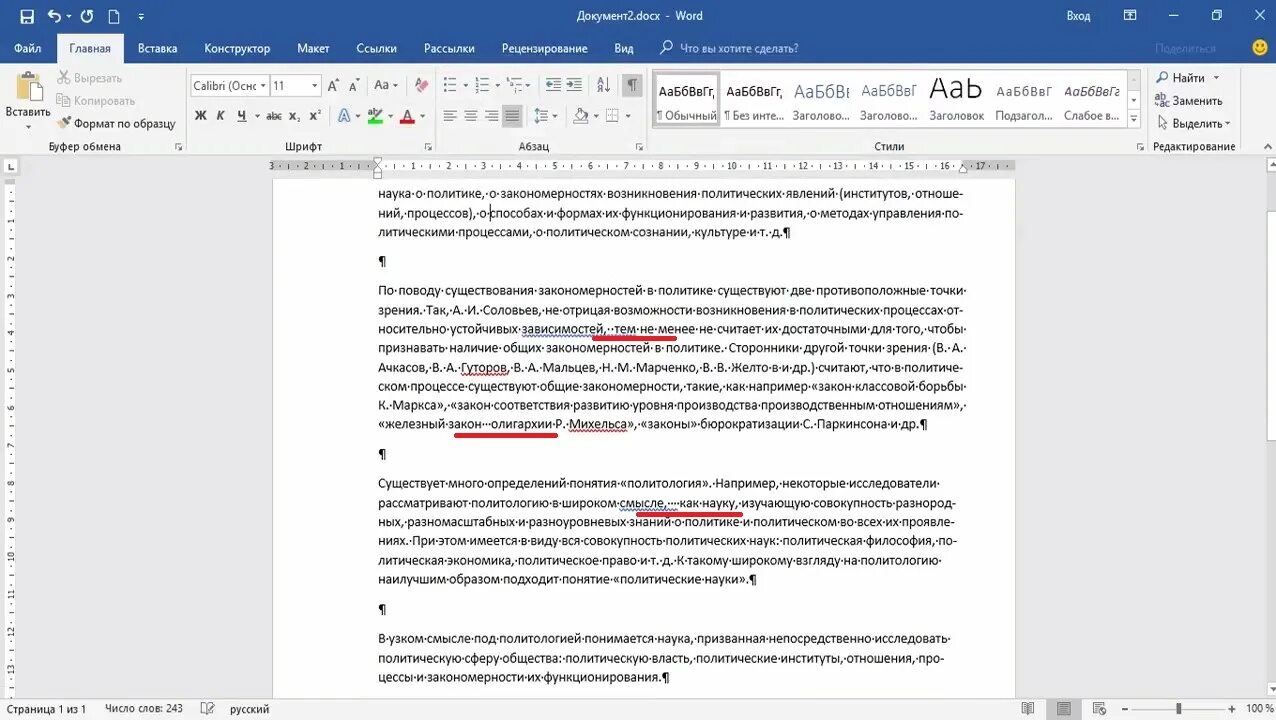This screenshot has width=1276, height=720.
Task: Switch to the Ссылки tab
Action: tap(376, 48)
